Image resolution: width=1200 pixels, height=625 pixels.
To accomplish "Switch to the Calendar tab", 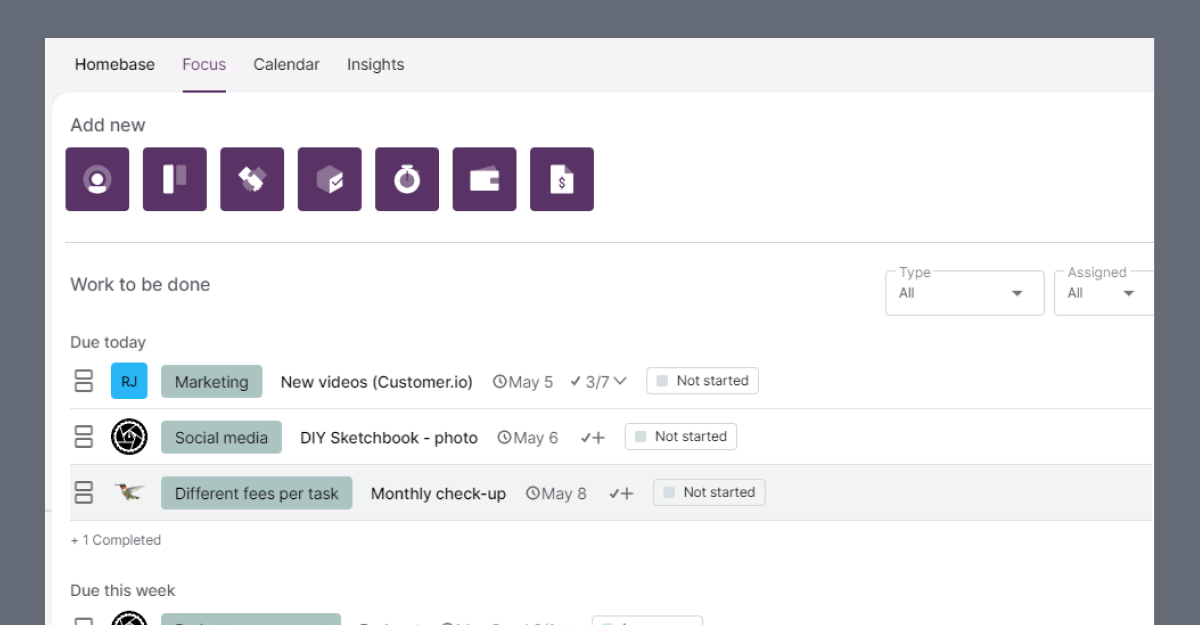I will click(x=286, y=64).
